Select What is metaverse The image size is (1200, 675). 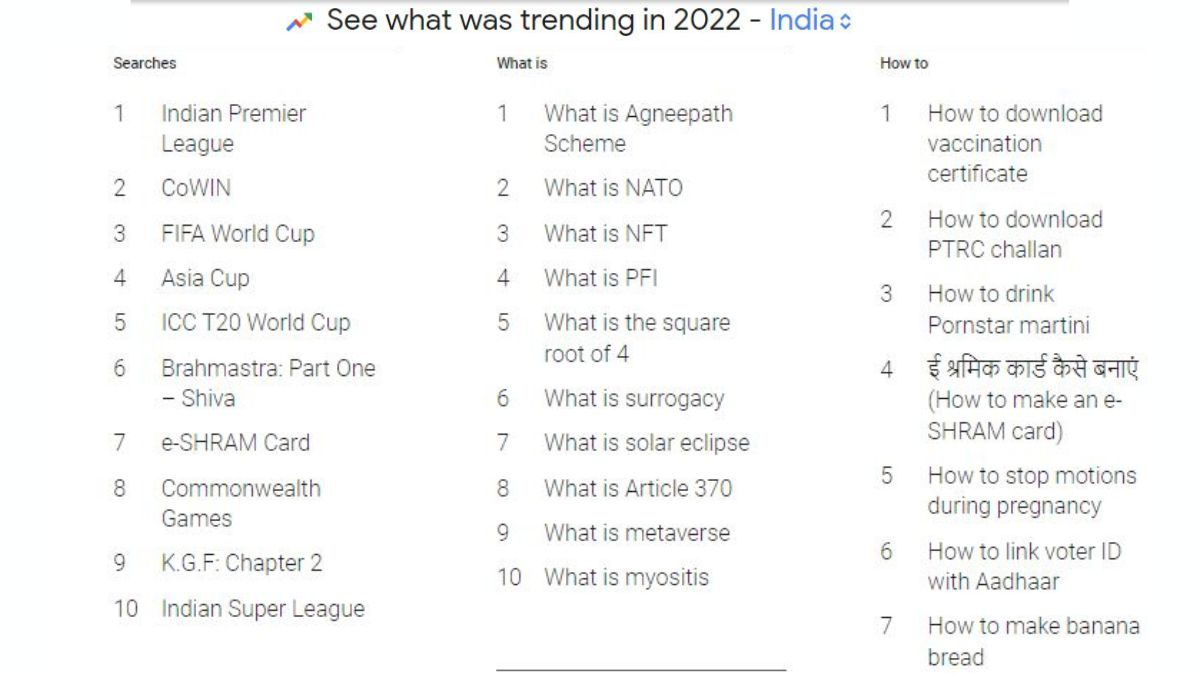point(636,533)
